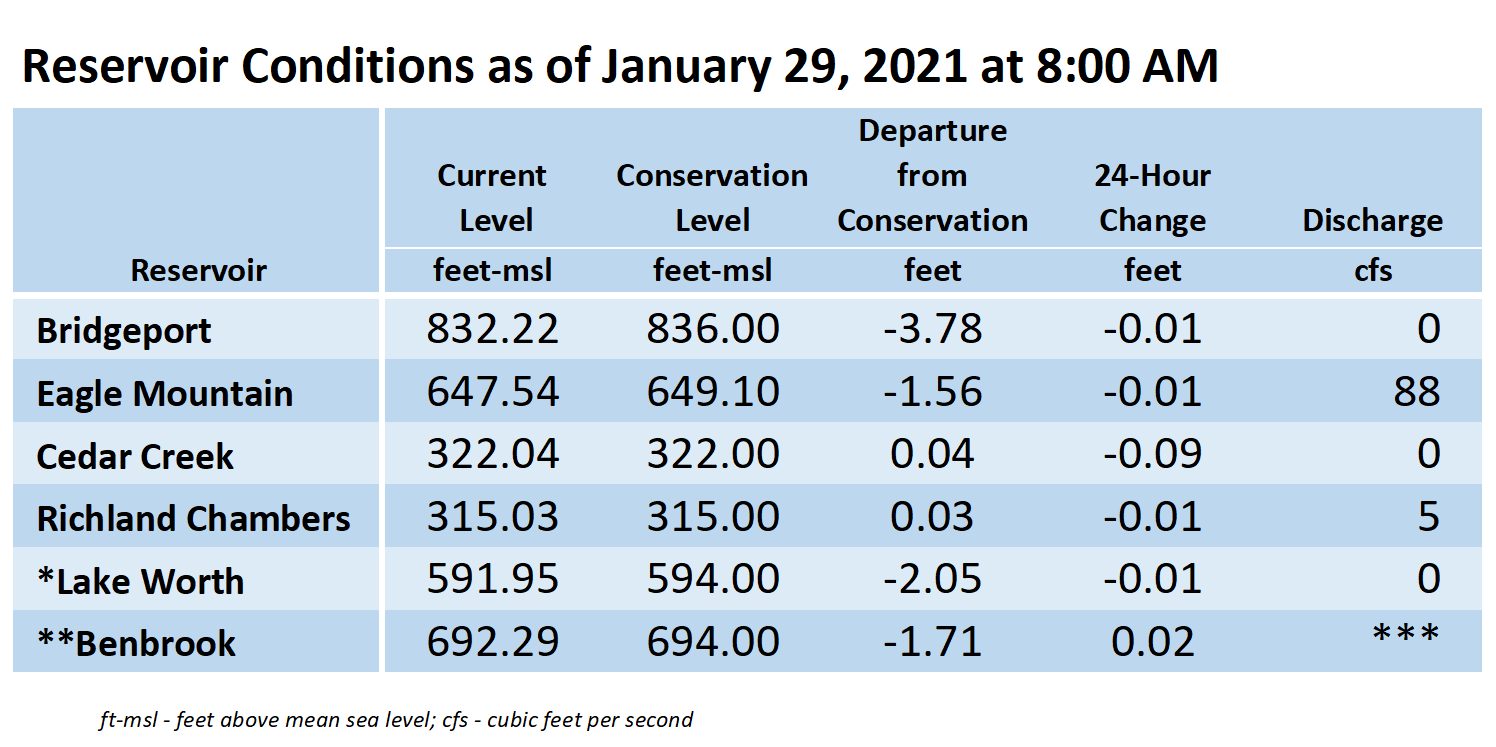Click the ft-msl footnote text
Image resolution: width=1496 pixels, height=747 pixels.
coord(396,719)
